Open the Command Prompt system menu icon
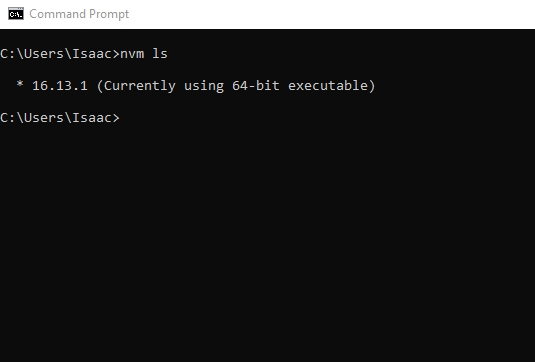The height and width of the screenshot is (362, 535). point(16,14)
